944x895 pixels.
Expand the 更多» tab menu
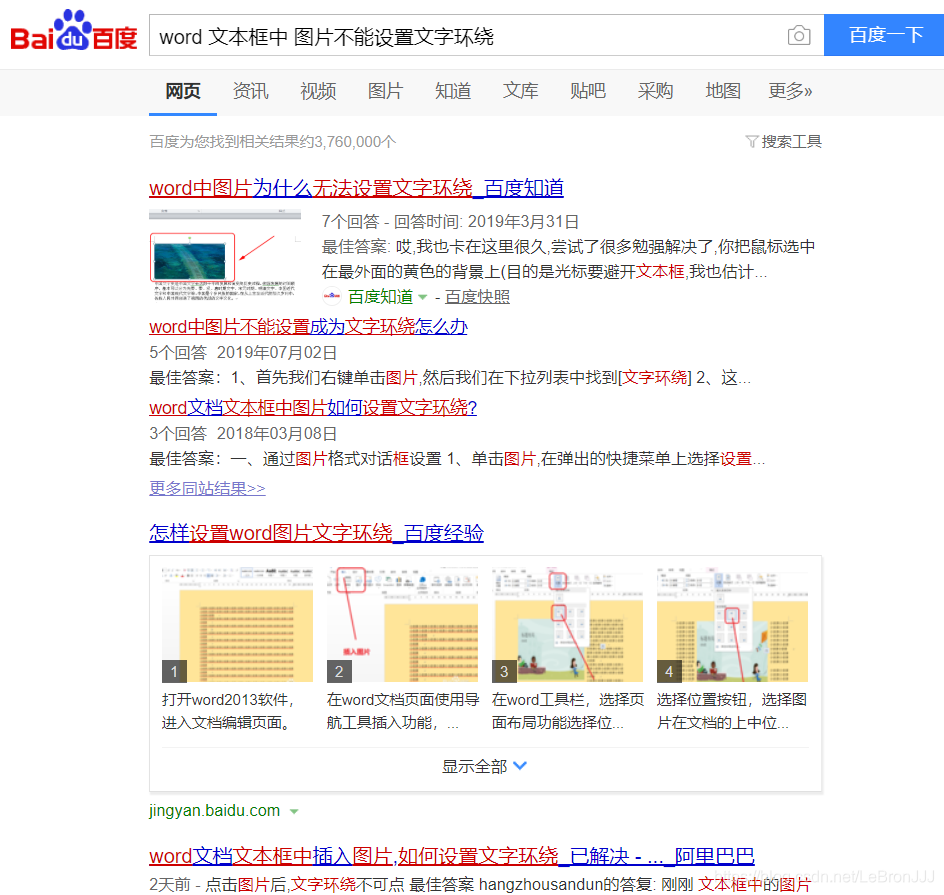click(x=790, y=91)
